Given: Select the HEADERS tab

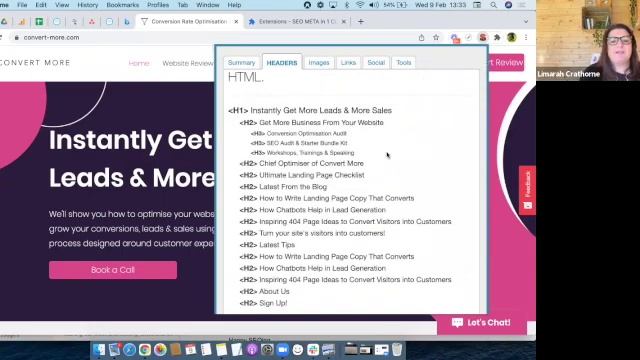Looking at the screenshot, I should point(282,62).
